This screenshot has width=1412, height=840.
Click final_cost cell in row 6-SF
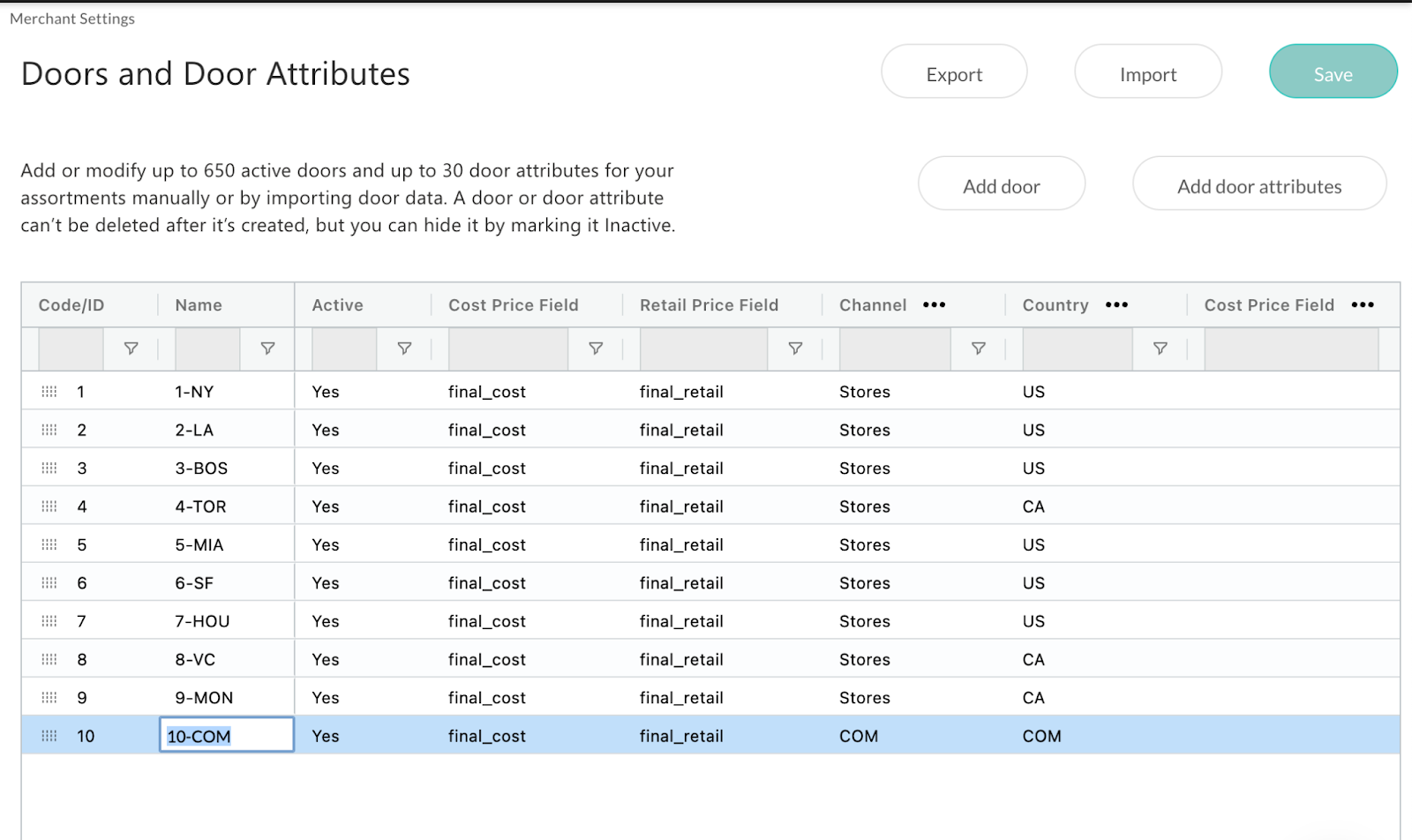click(487, 583)
